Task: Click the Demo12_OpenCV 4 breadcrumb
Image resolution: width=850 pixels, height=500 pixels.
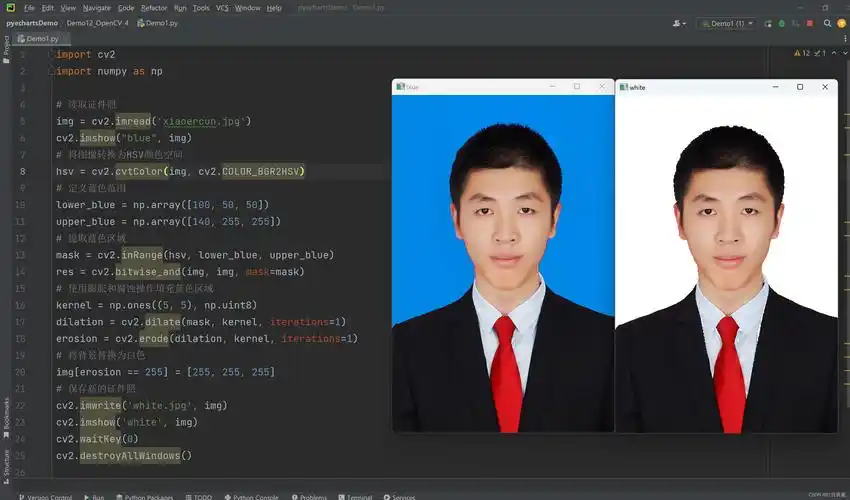Action: click(97, 23)
